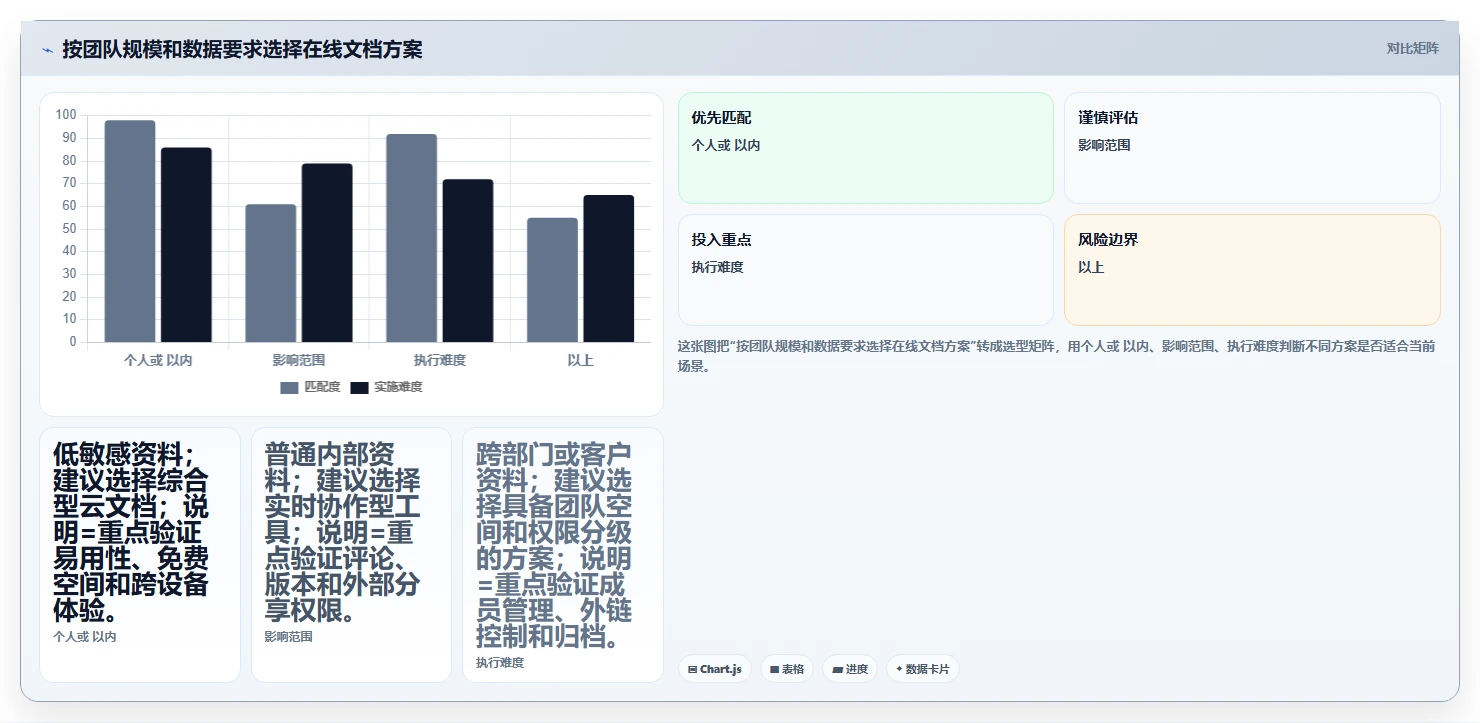Image resolution: width=1480 pixels, height=723 pixels.
Task: Click the 匹配度 bar for 执行难度
Action: [412, 238]
